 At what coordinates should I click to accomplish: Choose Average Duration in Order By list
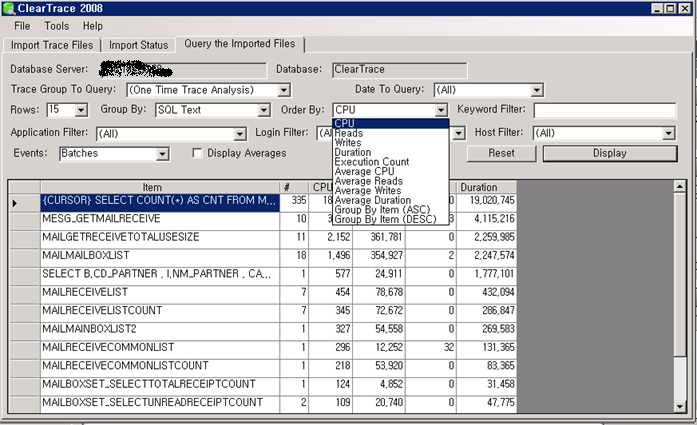[x=391, y=200]
